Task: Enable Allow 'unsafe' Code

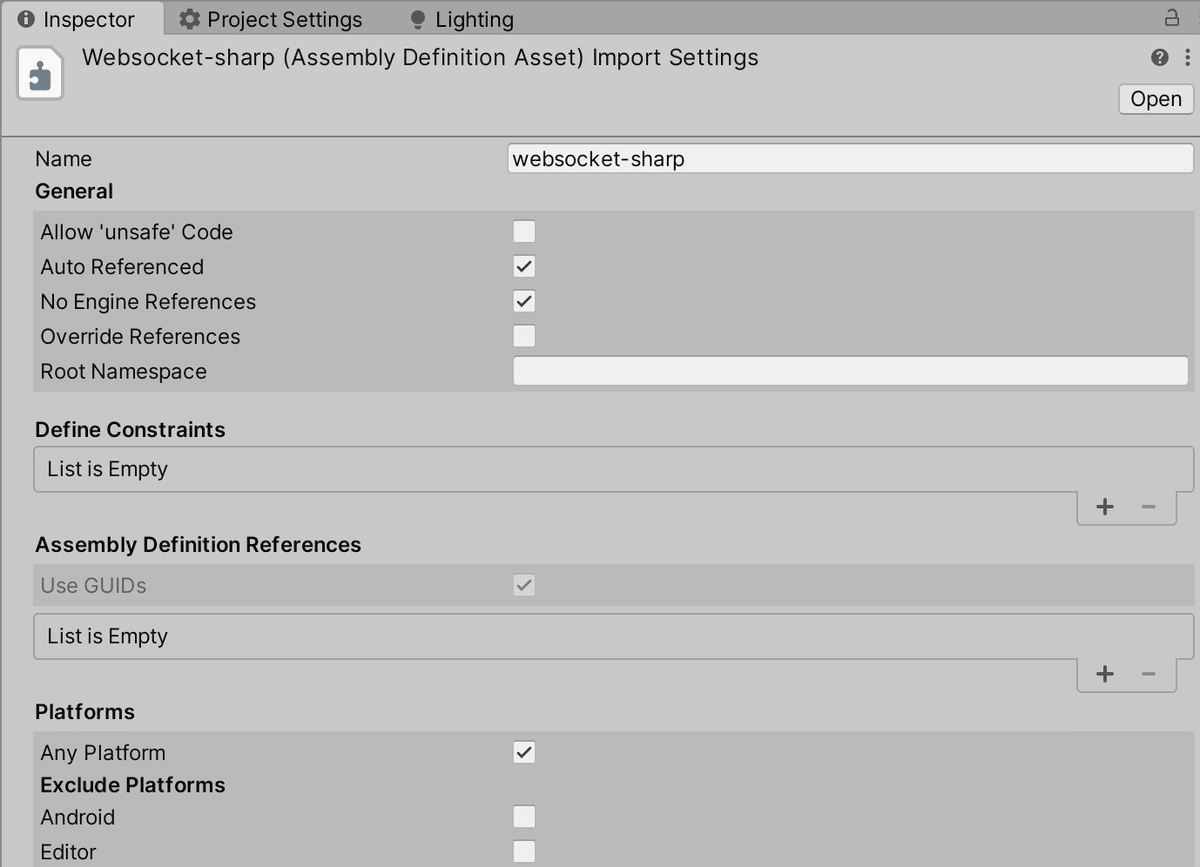Action: [524, 231]
